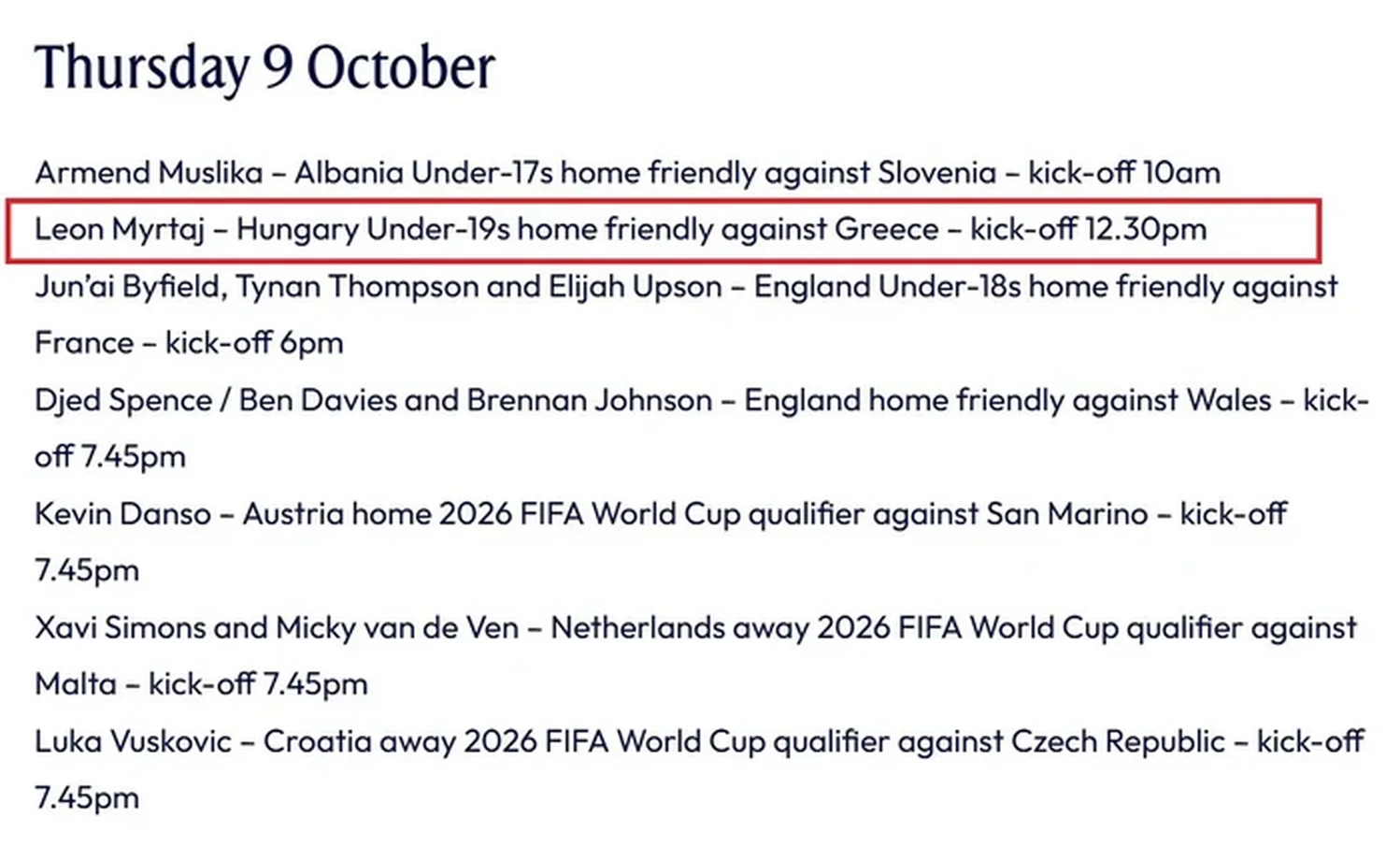Click the "Thursday 9 October" heading

(264, 67)
